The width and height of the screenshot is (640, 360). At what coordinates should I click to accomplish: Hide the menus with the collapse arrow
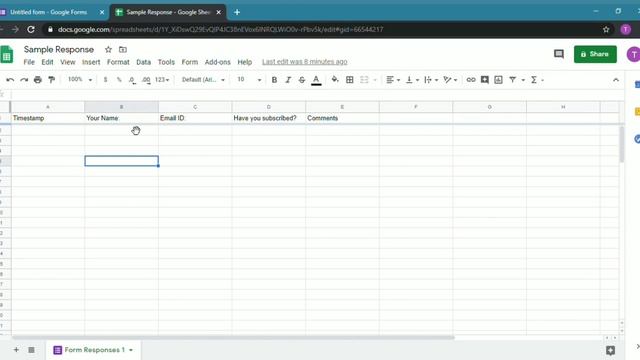[616, 80]
